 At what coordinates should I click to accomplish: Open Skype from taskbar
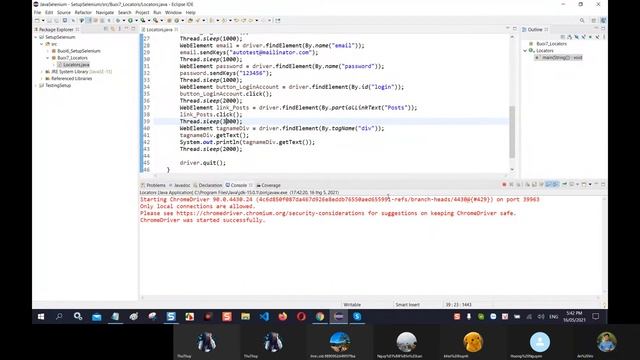357,316
